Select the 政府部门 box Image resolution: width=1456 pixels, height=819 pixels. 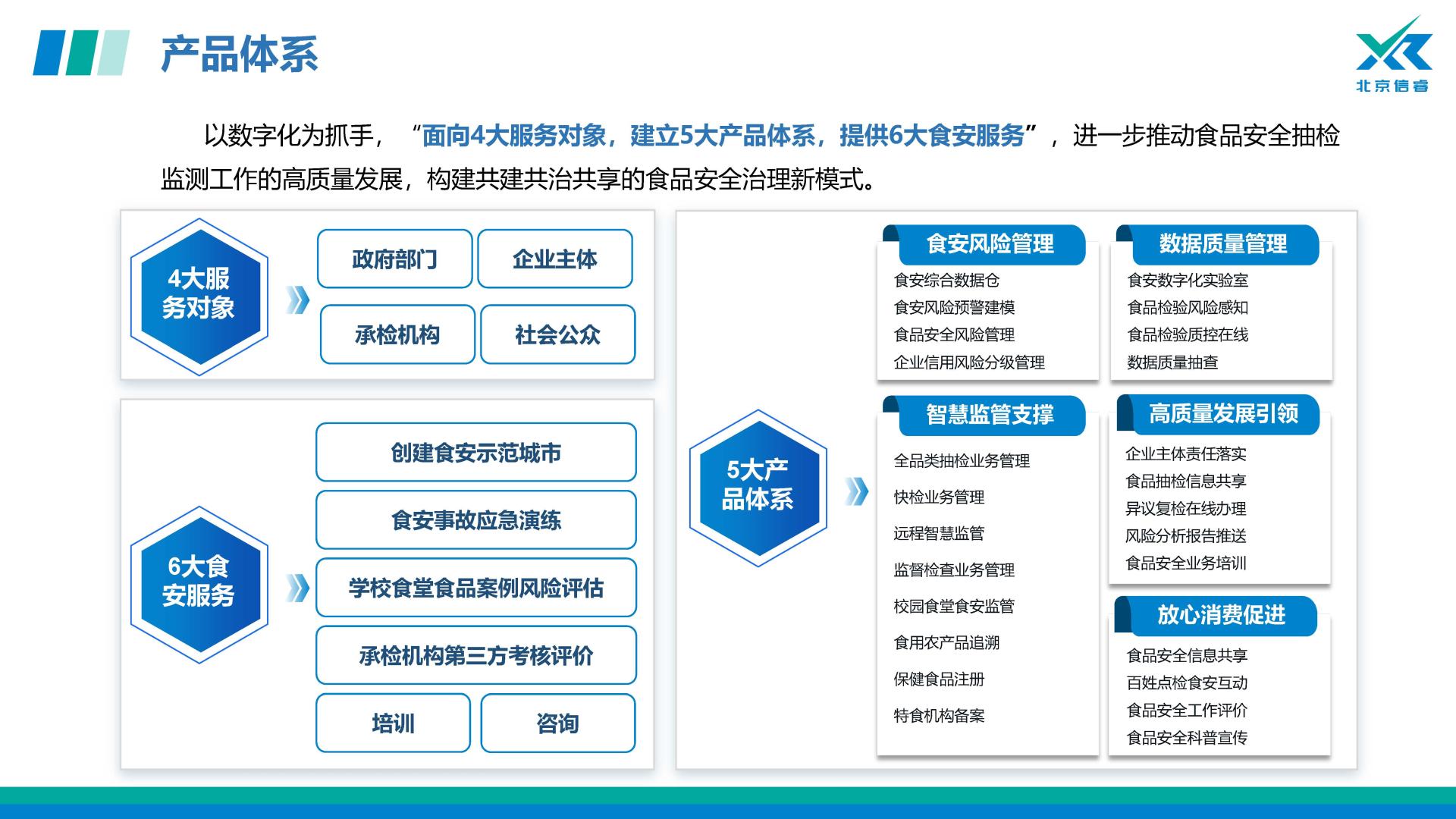[394, 259]
